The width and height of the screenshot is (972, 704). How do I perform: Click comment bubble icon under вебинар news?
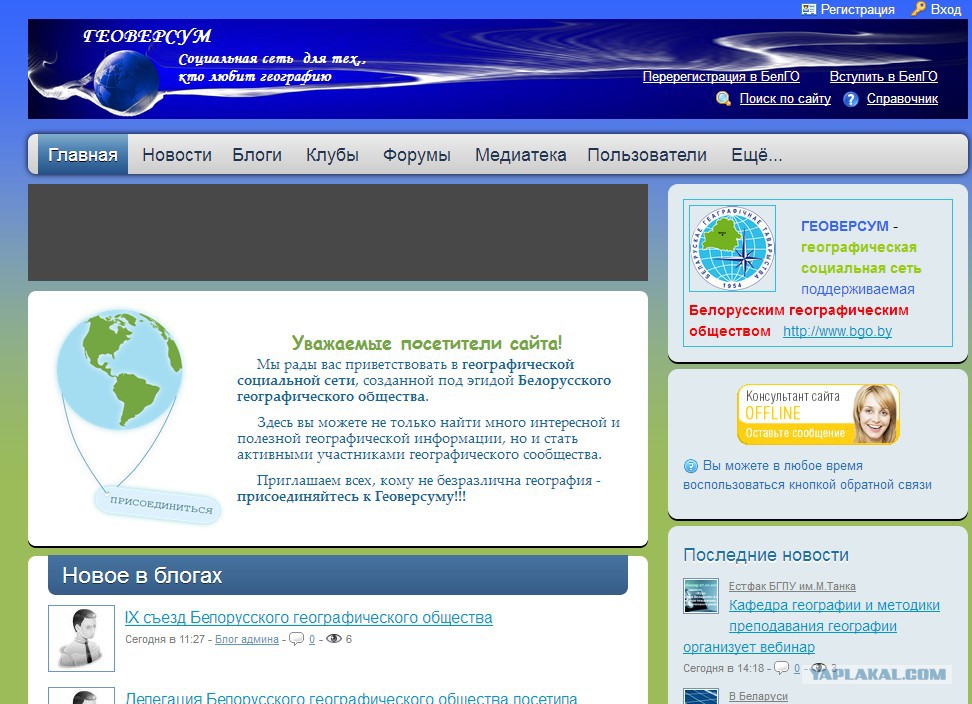(x=782, y=668)
